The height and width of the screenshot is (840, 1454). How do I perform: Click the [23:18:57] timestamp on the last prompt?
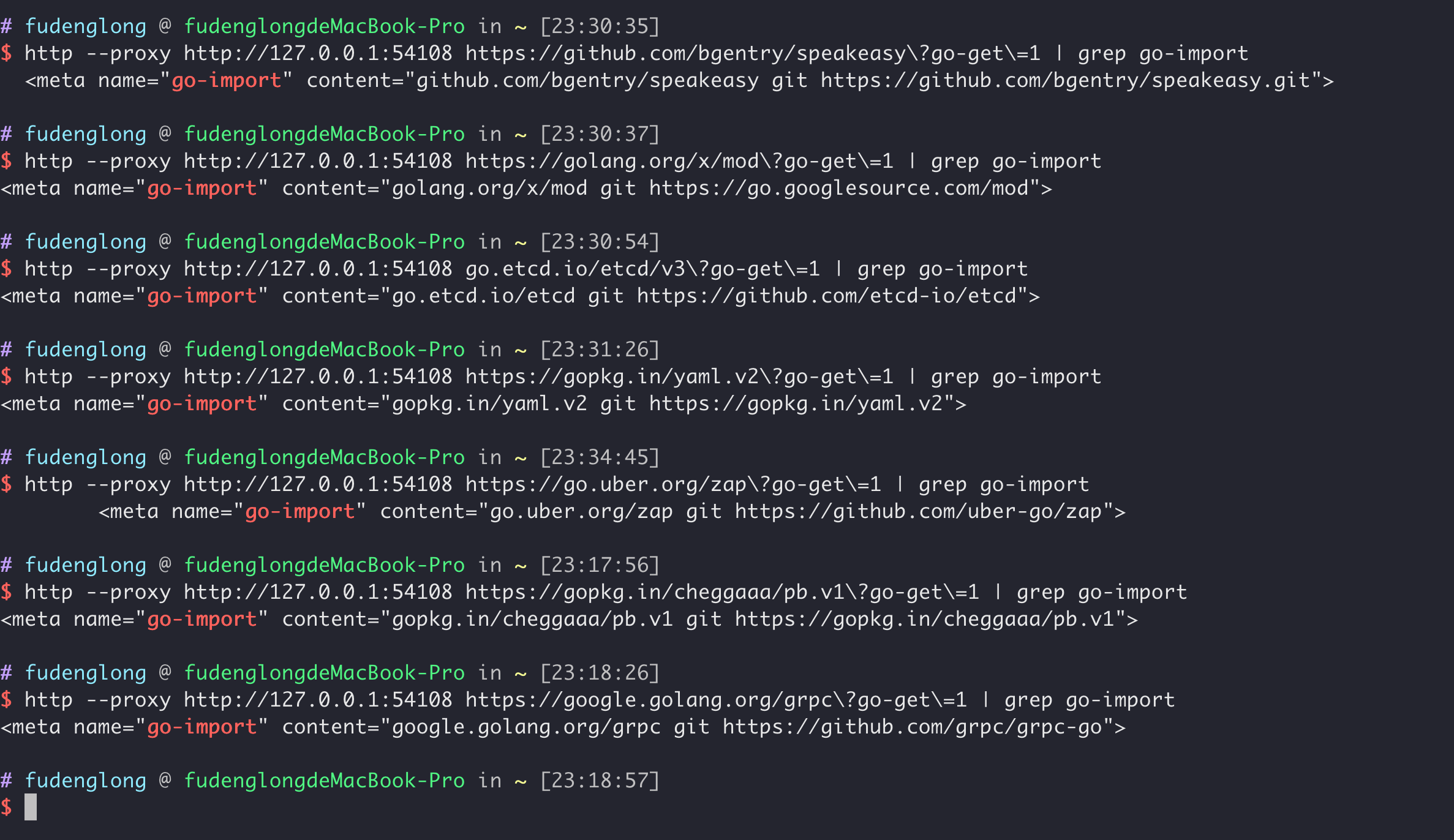[x=600, y=781]
